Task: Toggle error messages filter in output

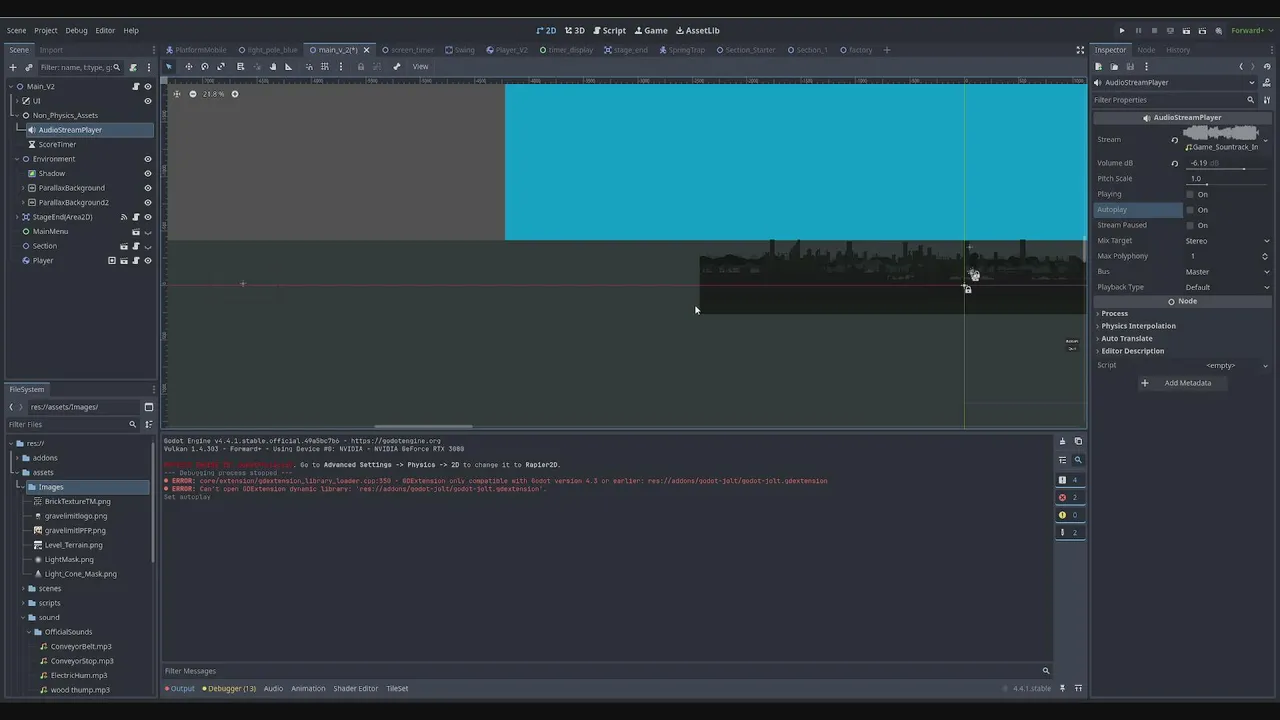Action: click(x=1068, y=497)
